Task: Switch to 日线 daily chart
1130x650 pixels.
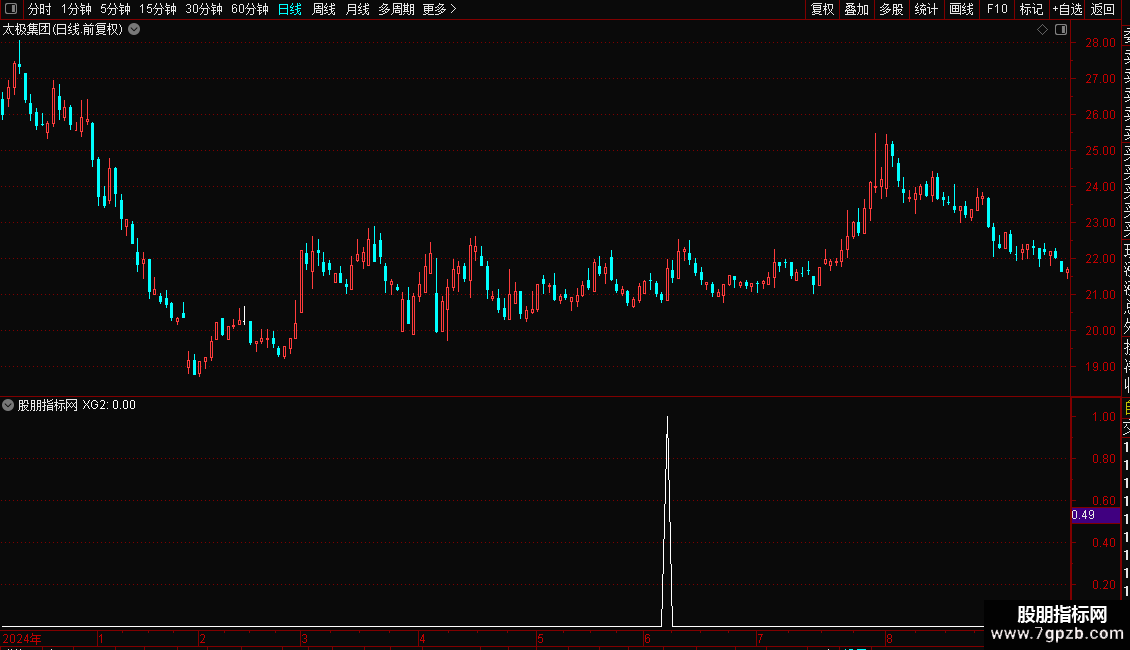Action: click(x=290, y=9)
